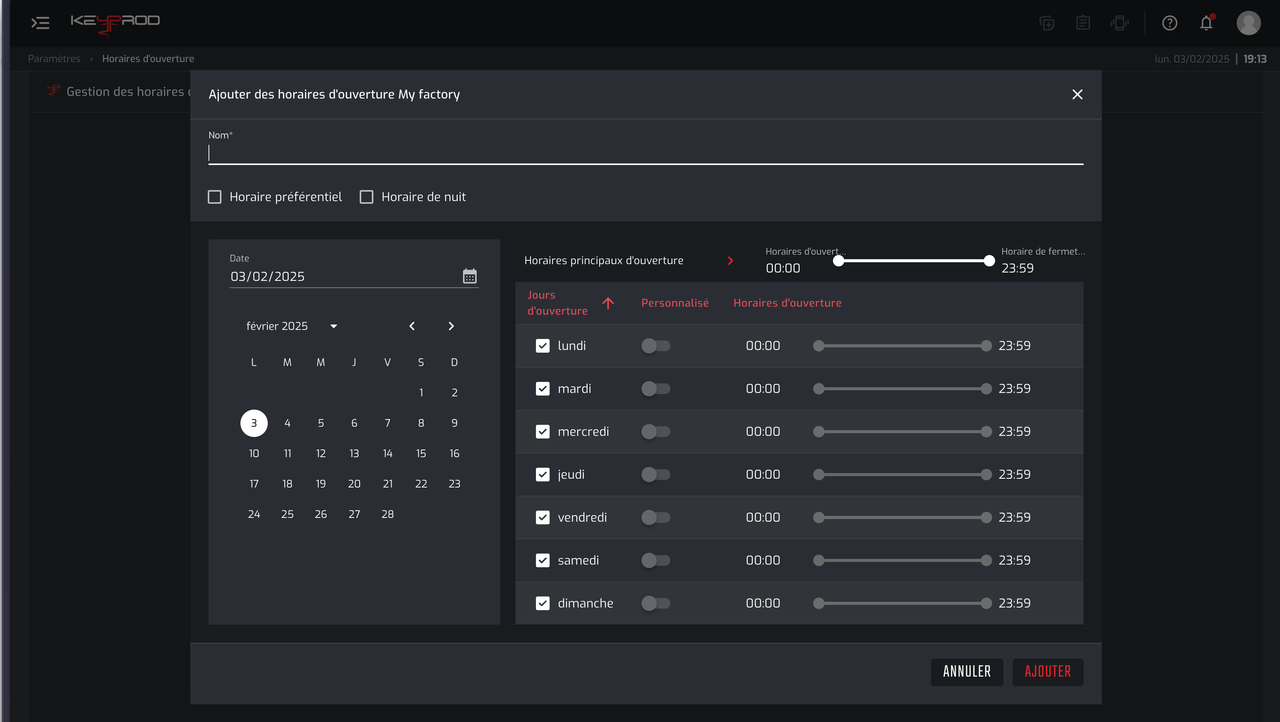1280x722 pixels.
Task: Uncheck the samedi checkbox
Action: 543,561
